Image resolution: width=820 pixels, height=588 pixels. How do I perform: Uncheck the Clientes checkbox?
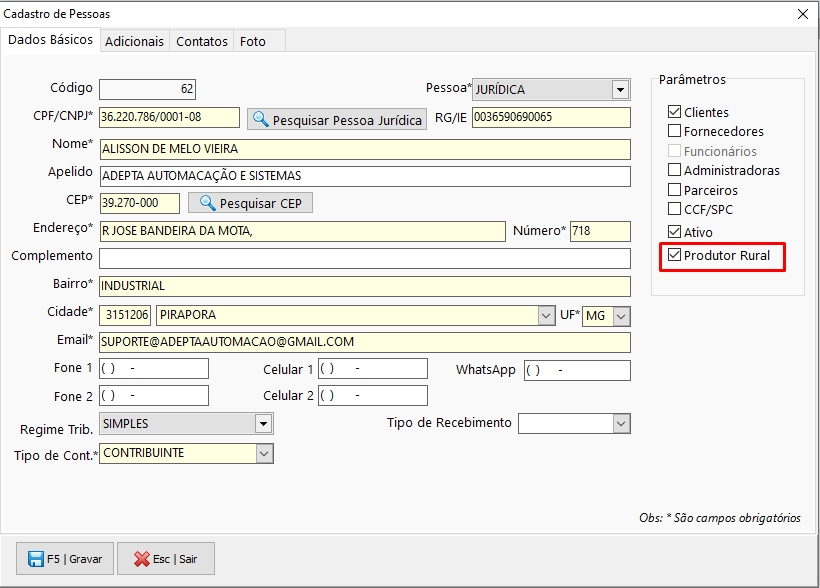pyautogui.click(x=675, y=112)
